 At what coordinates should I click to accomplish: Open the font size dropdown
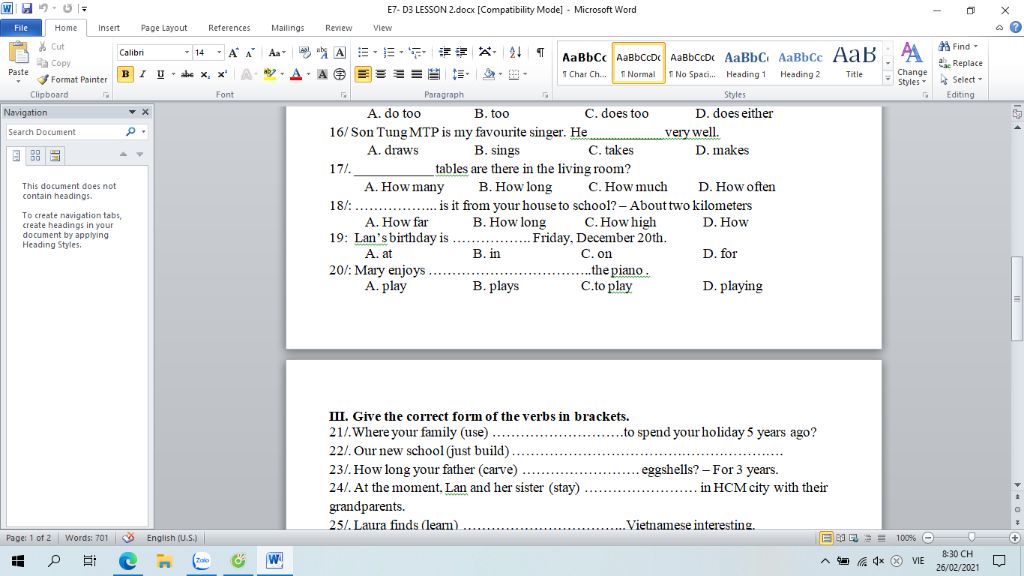click(219, 53)
